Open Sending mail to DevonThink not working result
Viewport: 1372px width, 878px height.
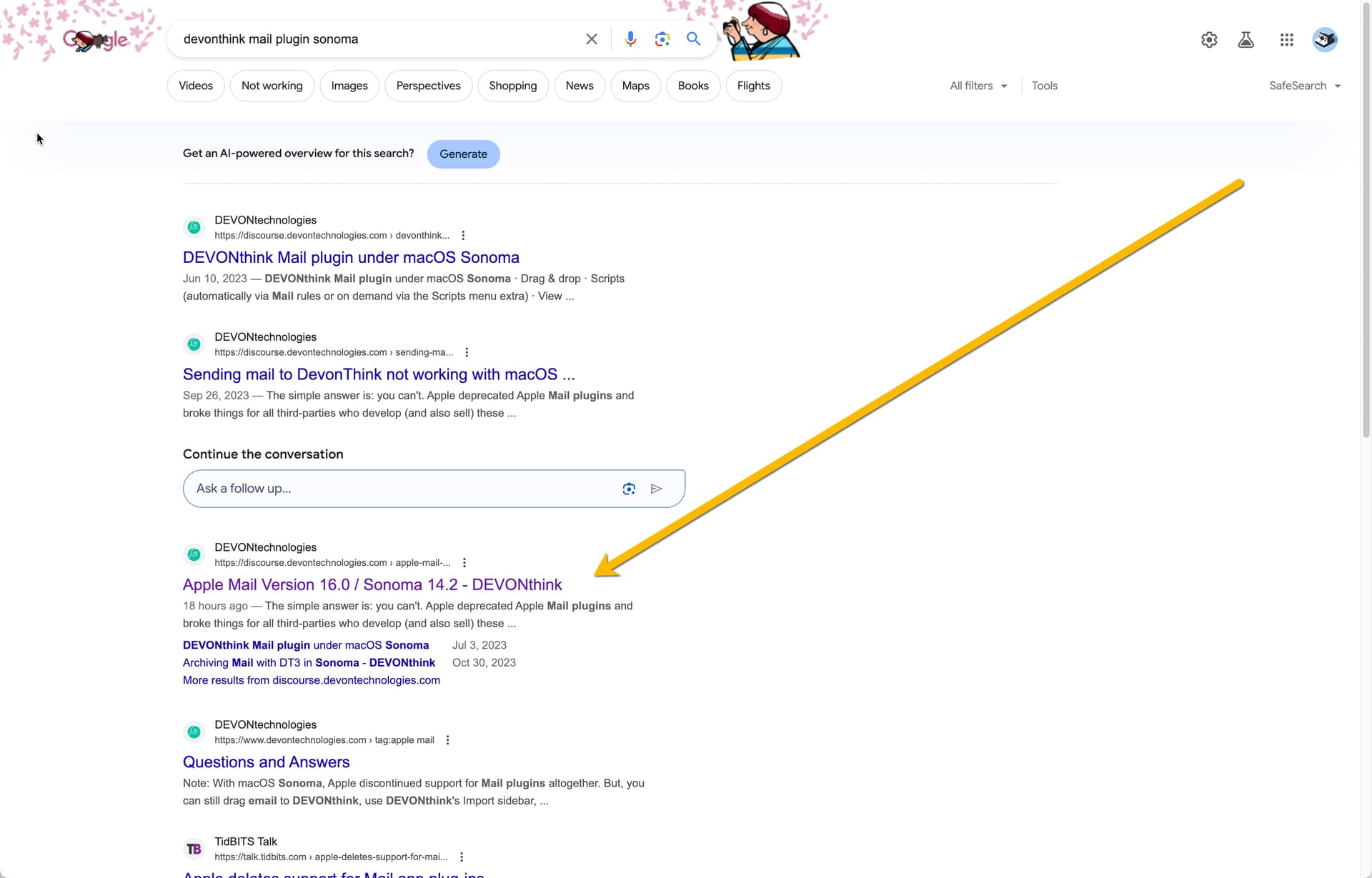pyautogui.click(x=379, y=374)
